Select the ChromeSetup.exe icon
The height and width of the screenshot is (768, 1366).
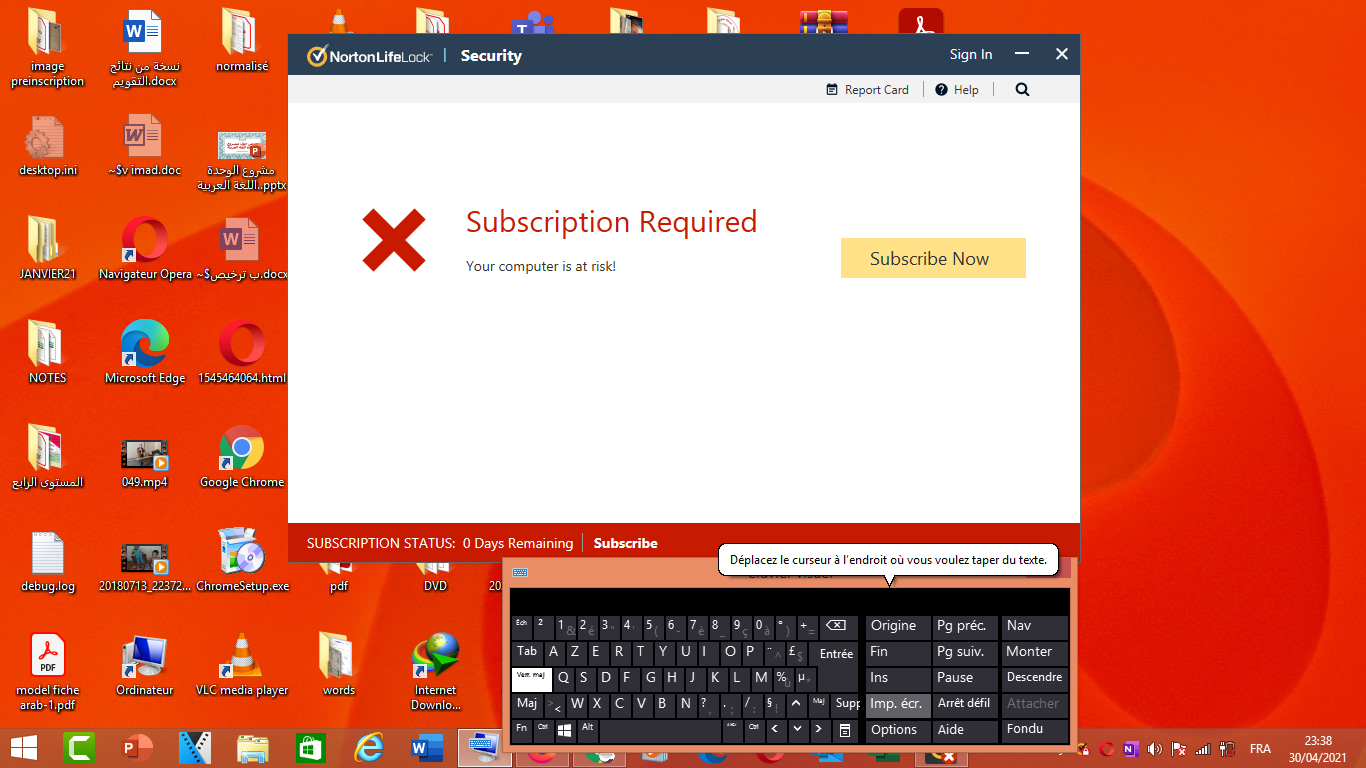click(242, 560)
